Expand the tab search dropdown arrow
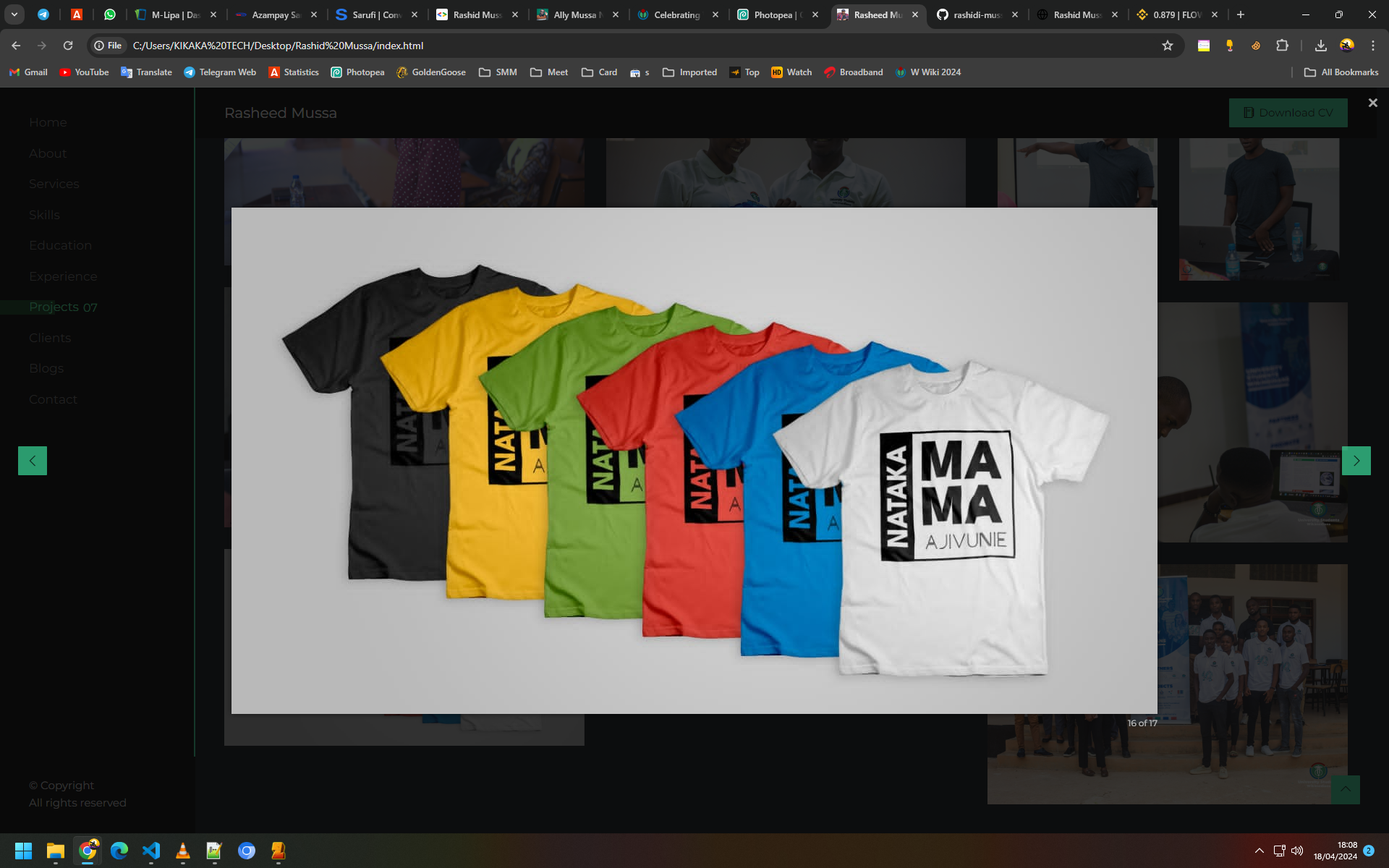The width and height of the screenshot is (1389, 868). pyautogui.click(x=14, y=14)
